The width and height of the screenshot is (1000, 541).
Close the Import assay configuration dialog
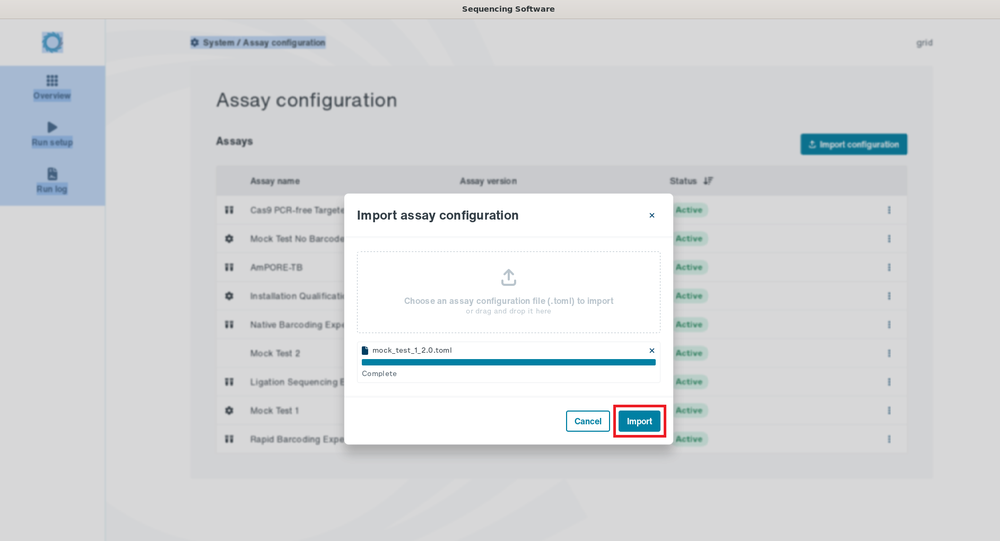click(652, 216)
